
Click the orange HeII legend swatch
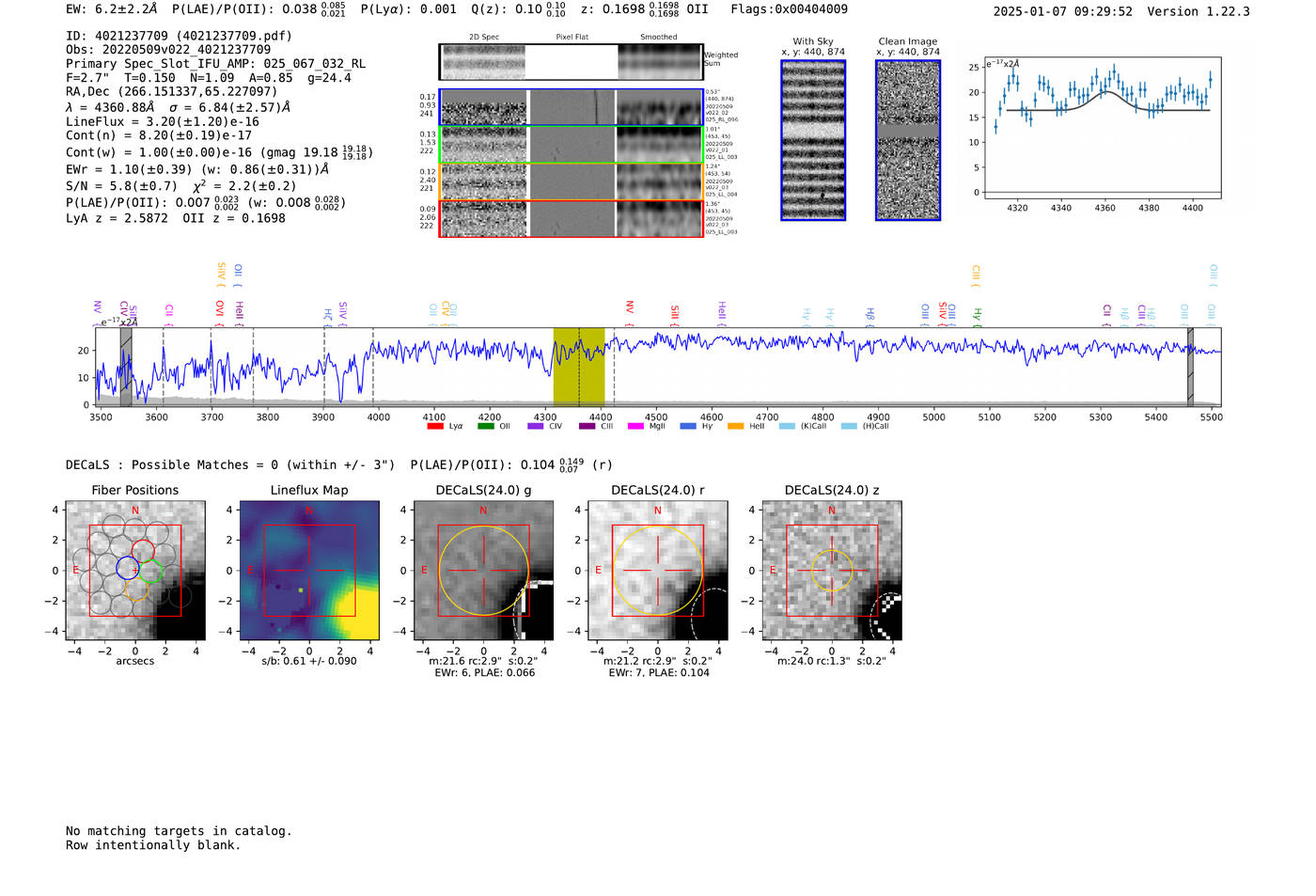[x=735, y=426]
